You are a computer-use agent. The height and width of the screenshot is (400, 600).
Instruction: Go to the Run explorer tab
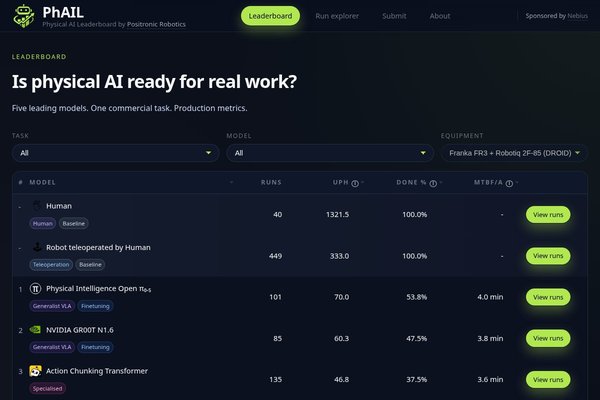point(337,16)
